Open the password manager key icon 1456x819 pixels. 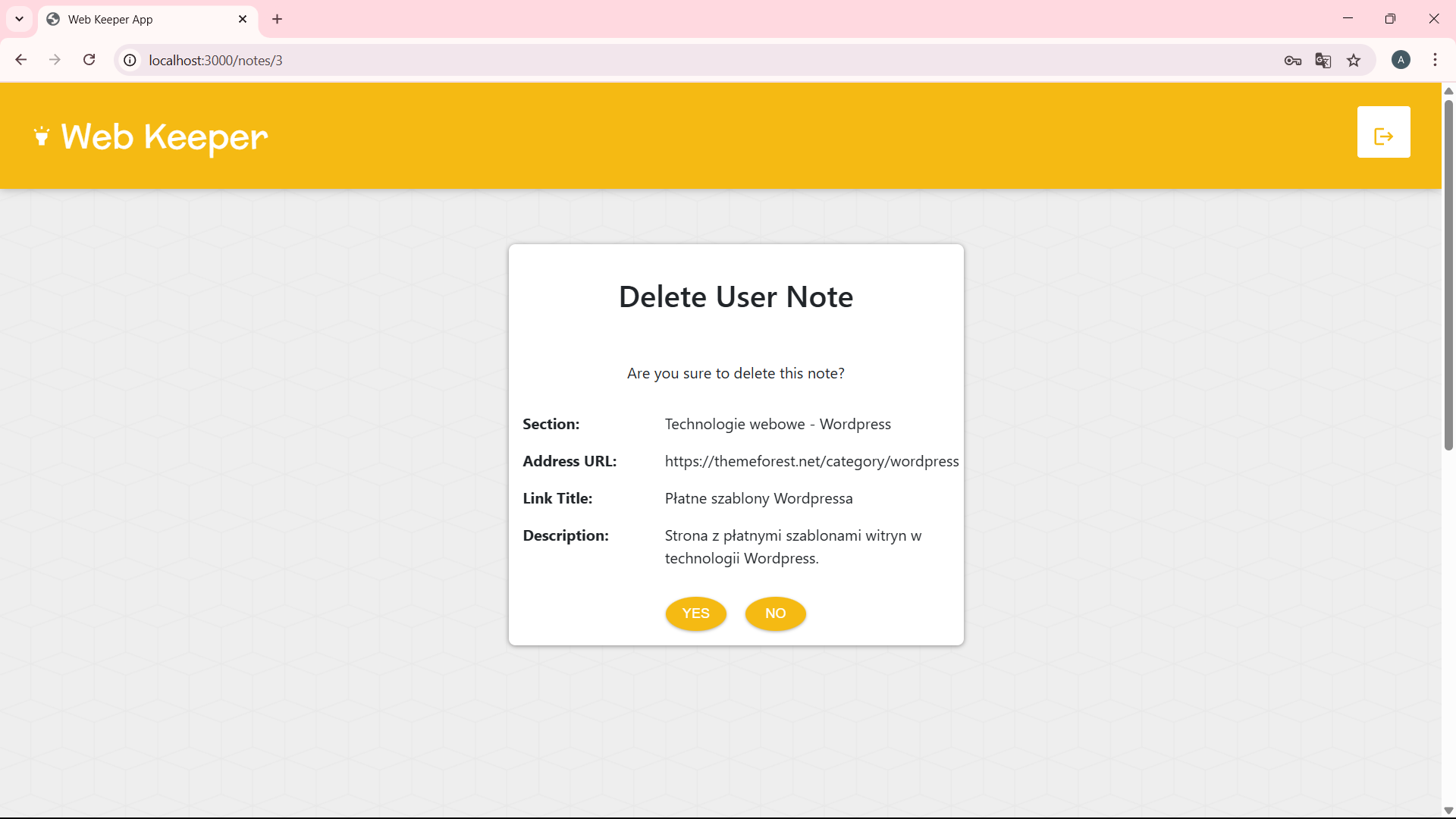pos(1293,61)
